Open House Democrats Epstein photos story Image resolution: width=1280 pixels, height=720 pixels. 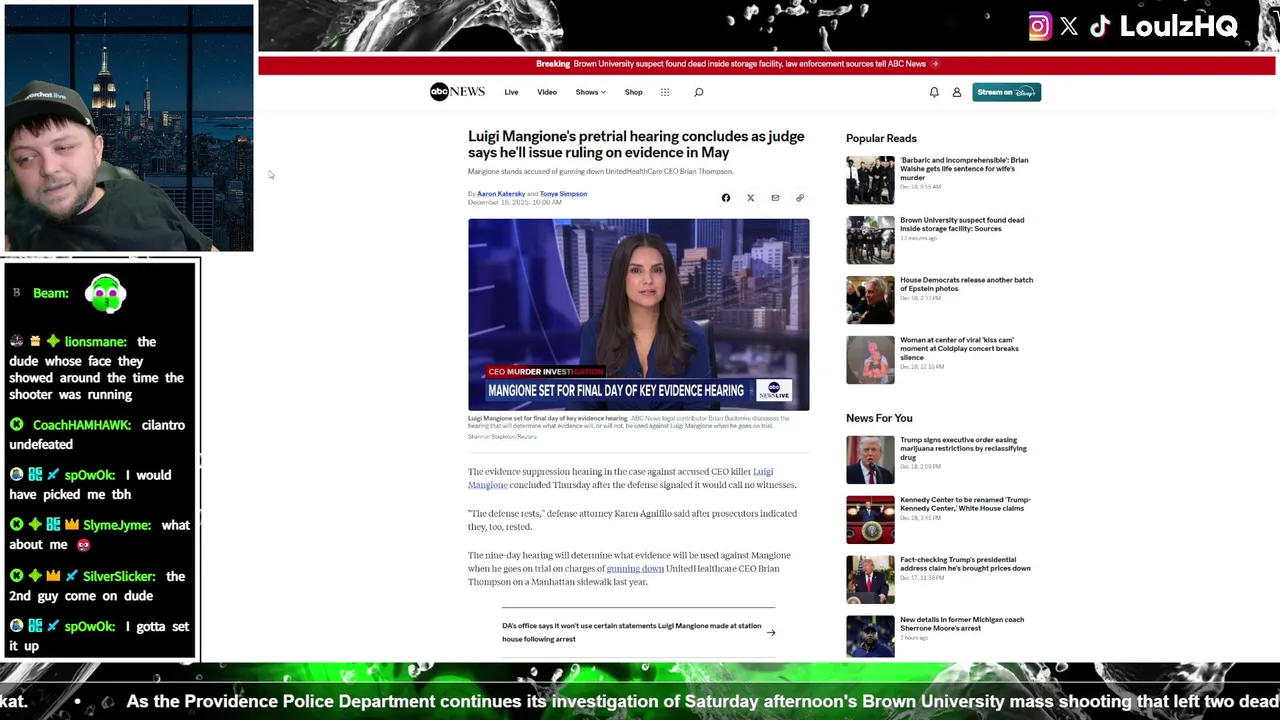point(966,284)
